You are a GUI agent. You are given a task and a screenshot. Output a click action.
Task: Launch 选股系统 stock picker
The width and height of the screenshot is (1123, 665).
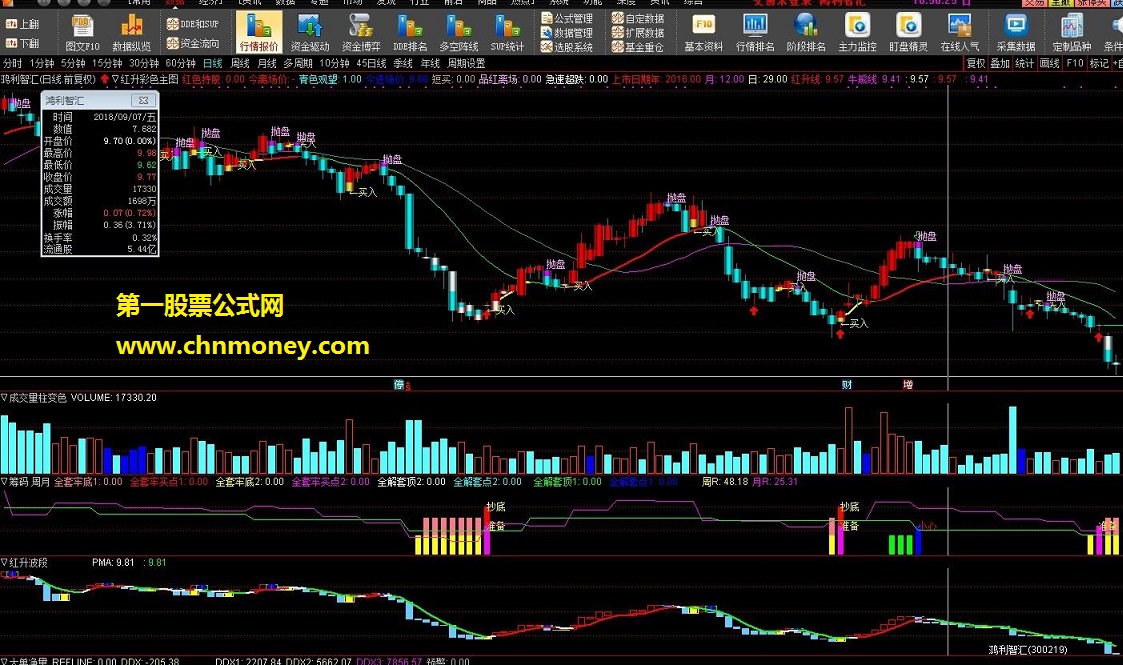tap(567, 47)
